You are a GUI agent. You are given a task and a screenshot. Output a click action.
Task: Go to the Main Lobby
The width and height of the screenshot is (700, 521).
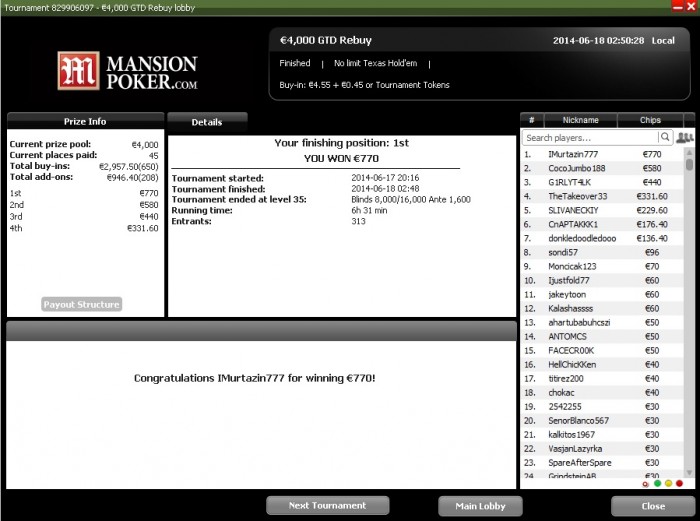[x=480, y=506]
